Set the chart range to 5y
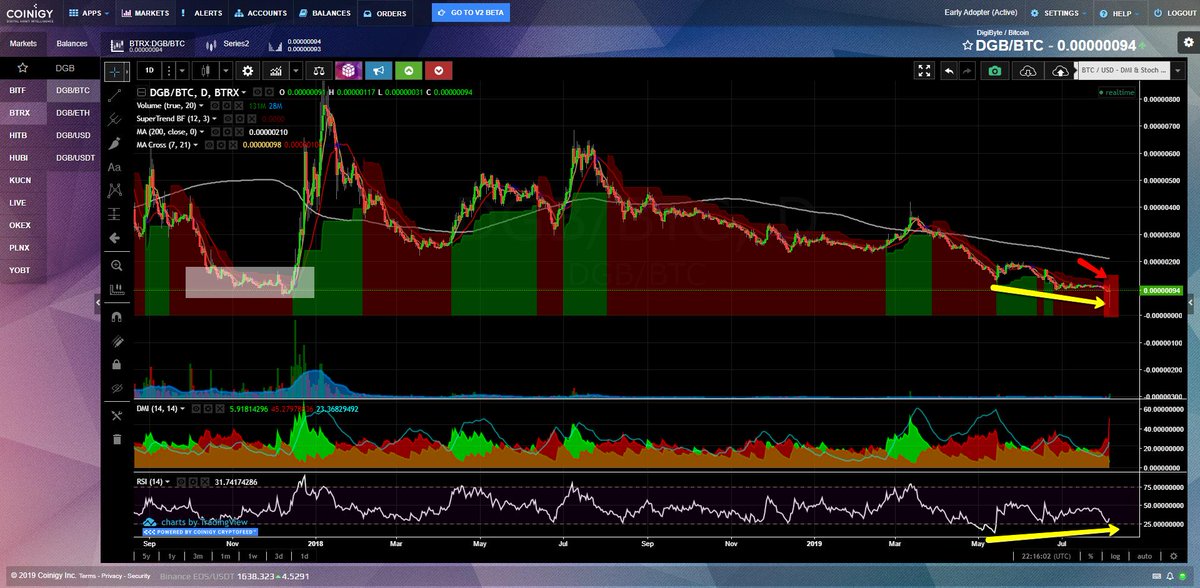This screenshot has height=588, width=1200. tap(148, 556)
